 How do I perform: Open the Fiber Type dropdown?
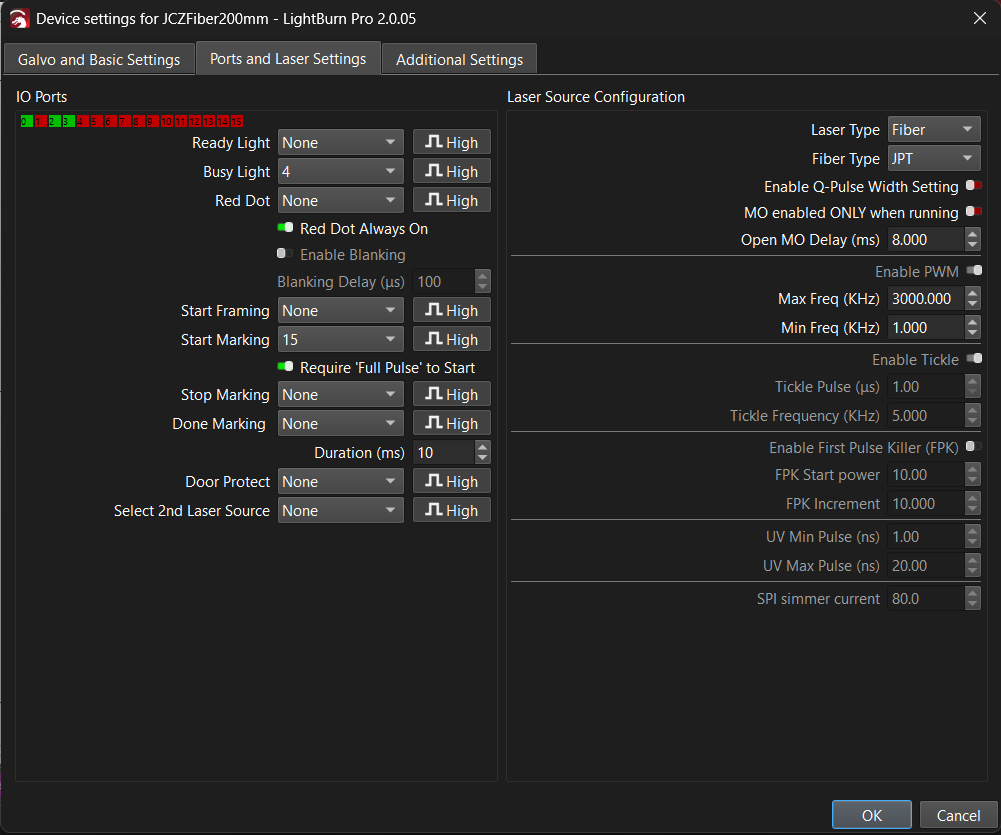click(934, 159)
